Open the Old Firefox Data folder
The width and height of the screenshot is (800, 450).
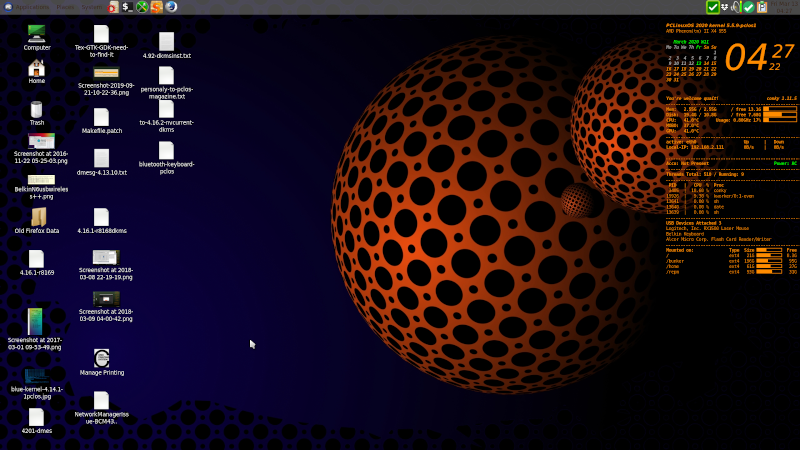(37, 217)
